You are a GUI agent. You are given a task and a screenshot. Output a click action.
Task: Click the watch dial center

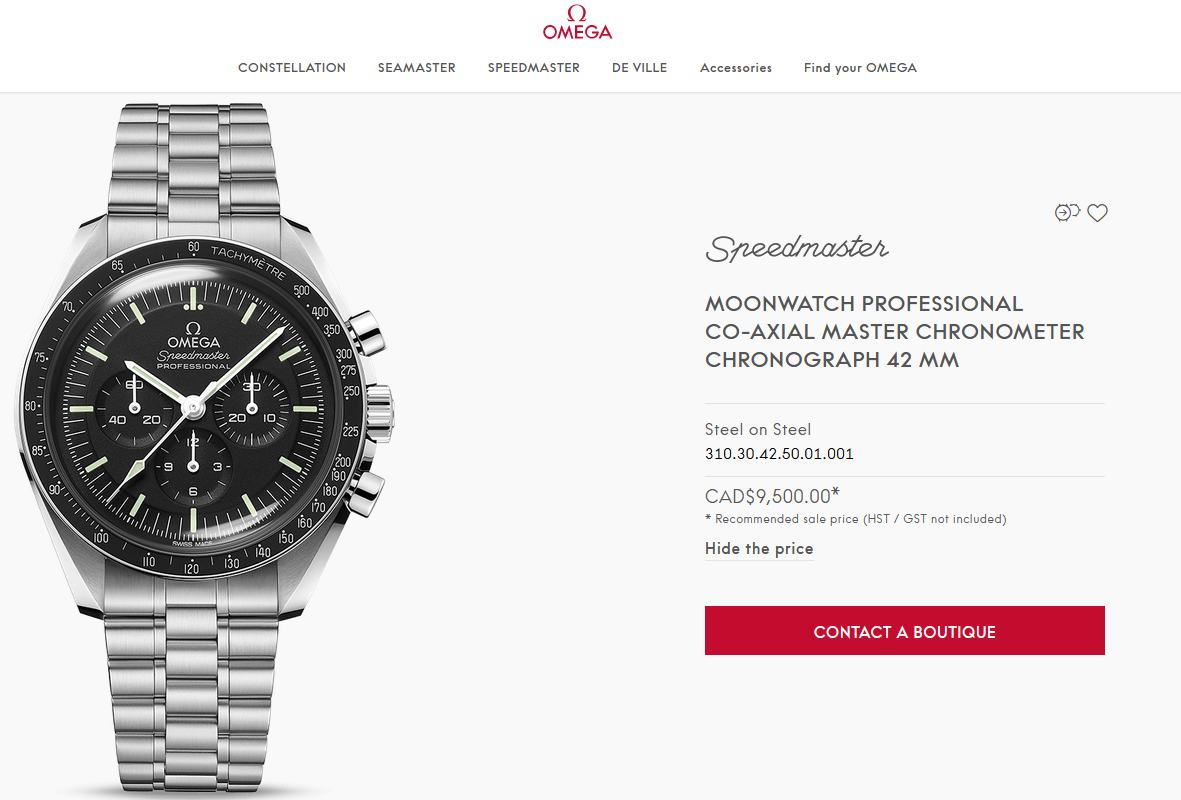coord(193,408)
